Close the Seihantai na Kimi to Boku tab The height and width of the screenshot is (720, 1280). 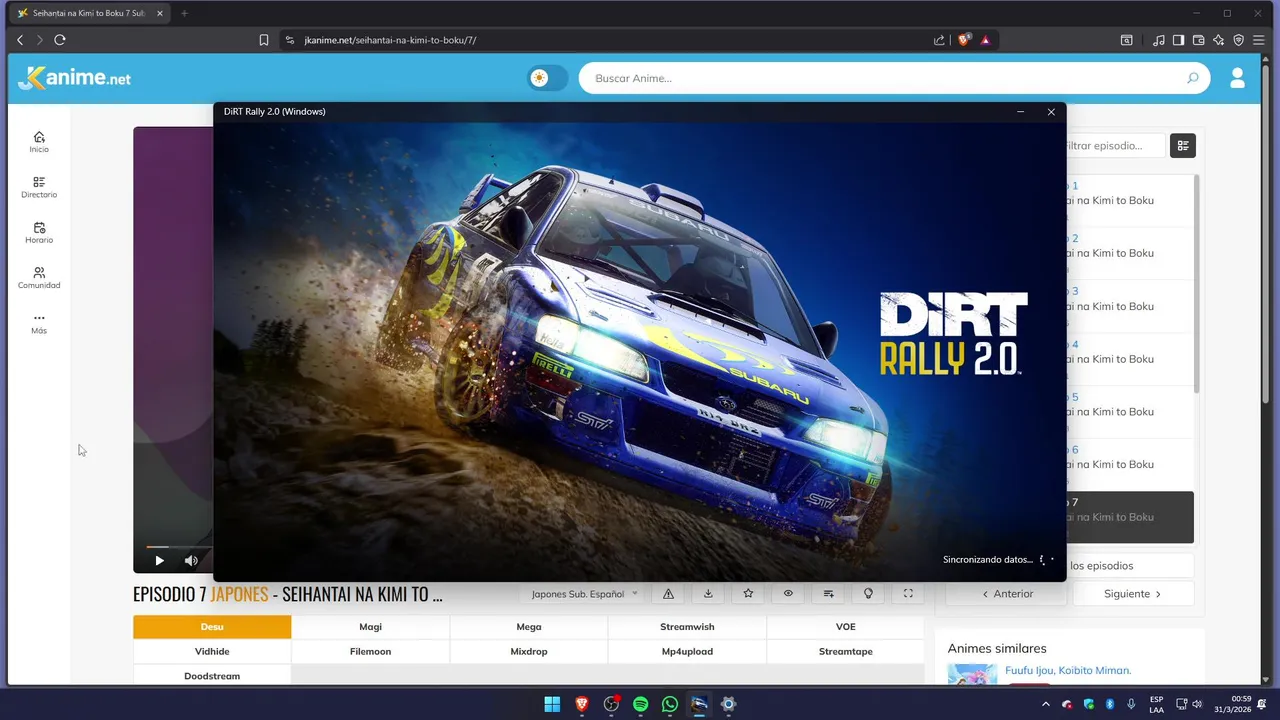pyautogui.click(x=160, y=13)
